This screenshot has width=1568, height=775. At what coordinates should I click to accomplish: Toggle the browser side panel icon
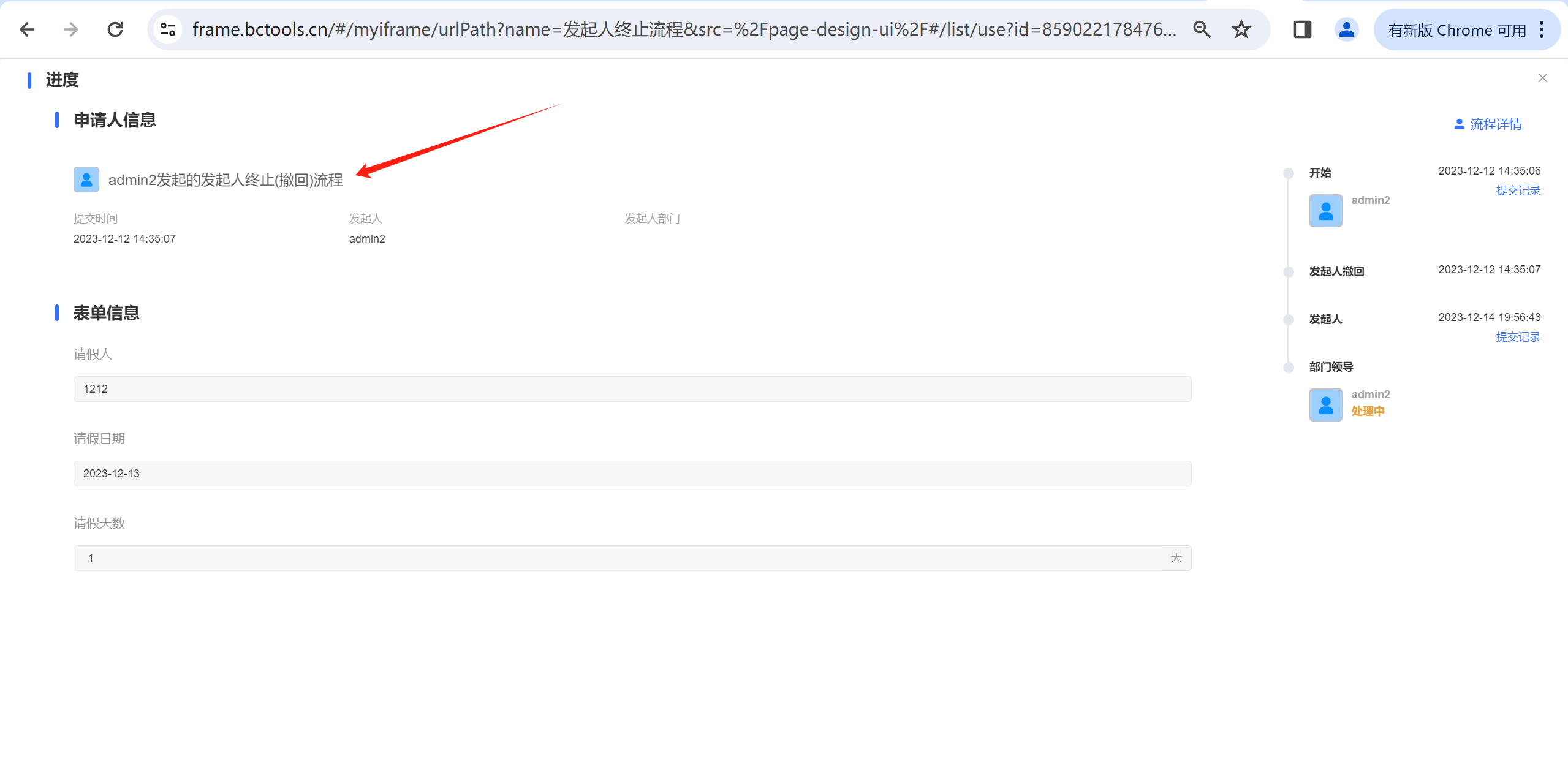tap(1302, 29)
